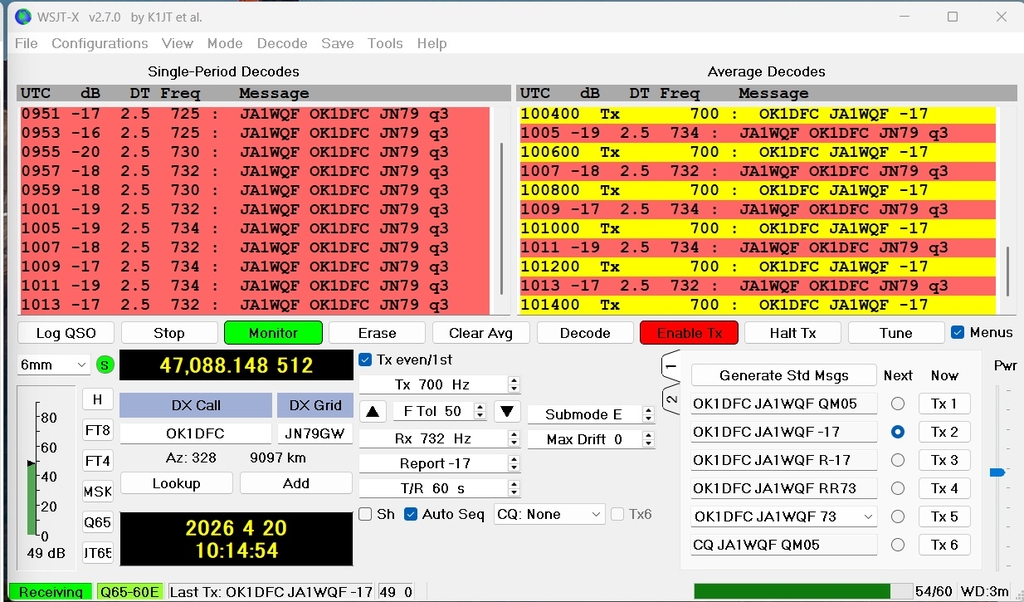Select Next radio for Tx 4 message
The width and height of the screenshot is (1024, 602).
(x=898, y=488)
